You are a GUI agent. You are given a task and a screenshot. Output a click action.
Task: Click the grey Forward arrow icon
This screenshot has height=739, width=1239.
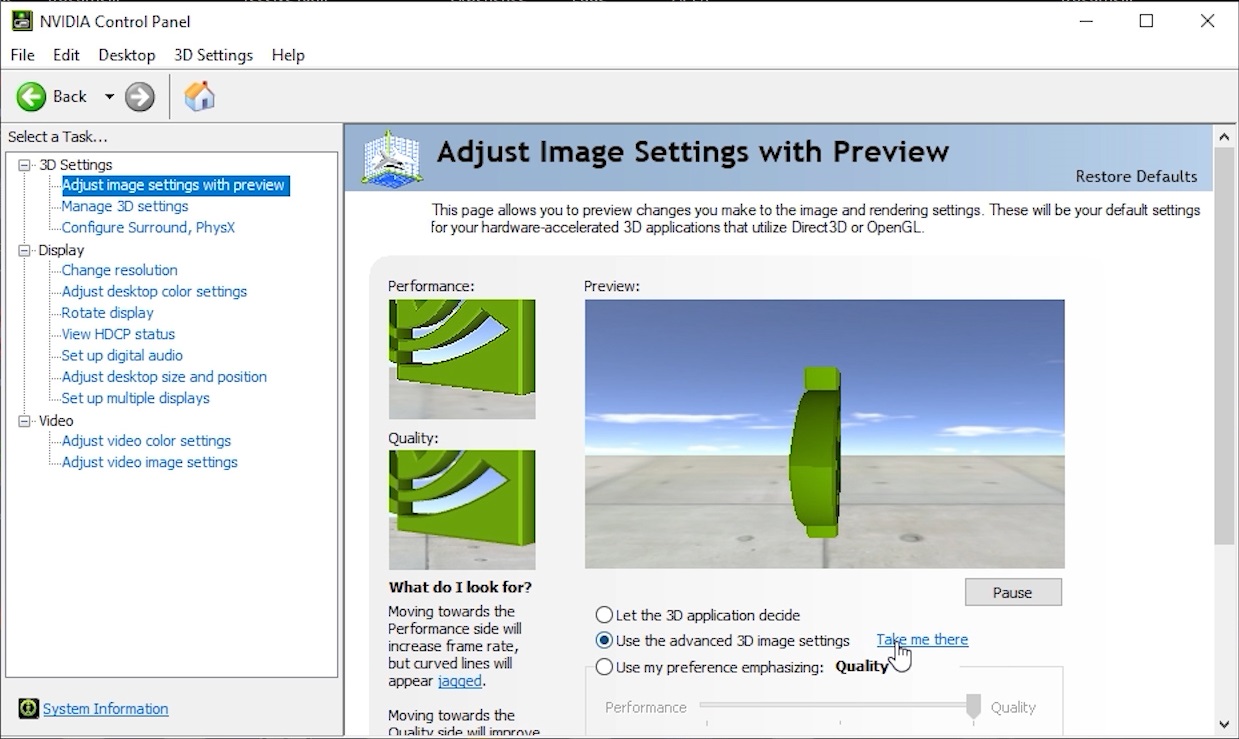tap(140, 96)
